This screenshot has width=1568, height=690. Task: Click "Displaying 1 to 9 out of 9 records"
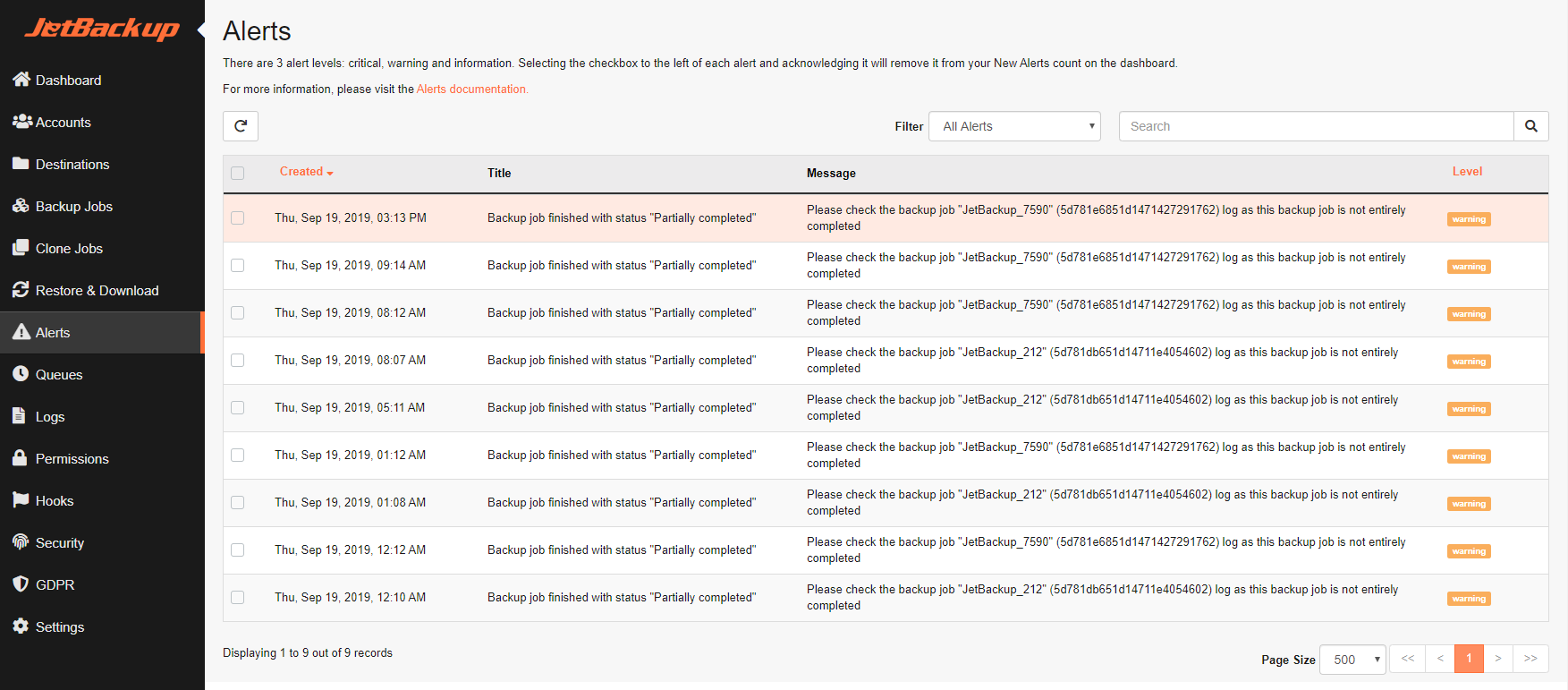point(308,652)
